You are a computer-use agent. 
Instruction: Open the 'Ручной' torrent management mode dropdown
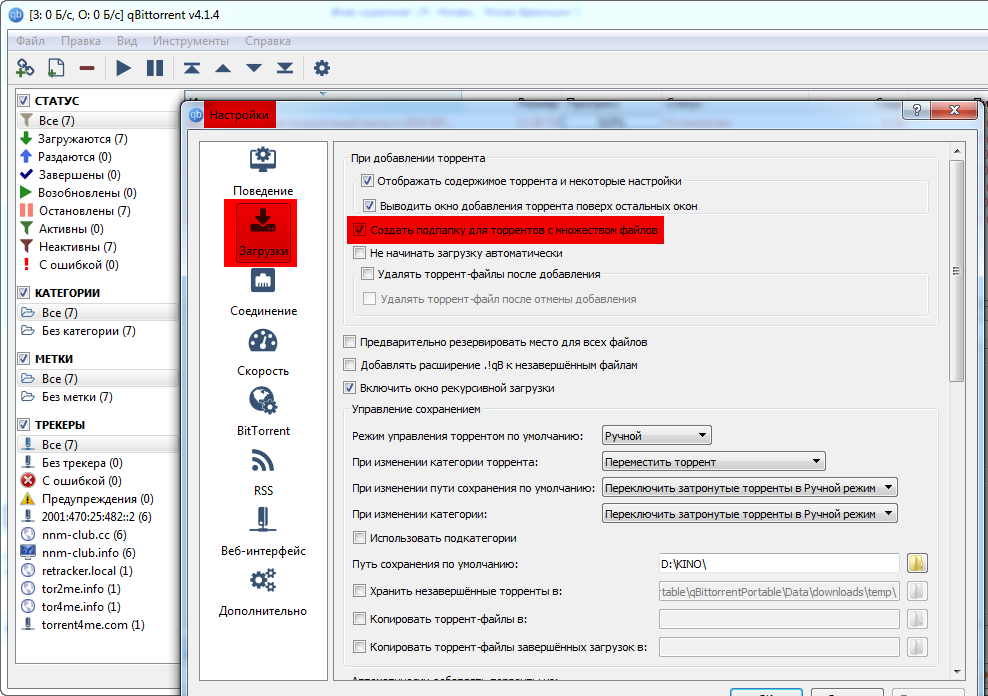(x=657, y=435)
